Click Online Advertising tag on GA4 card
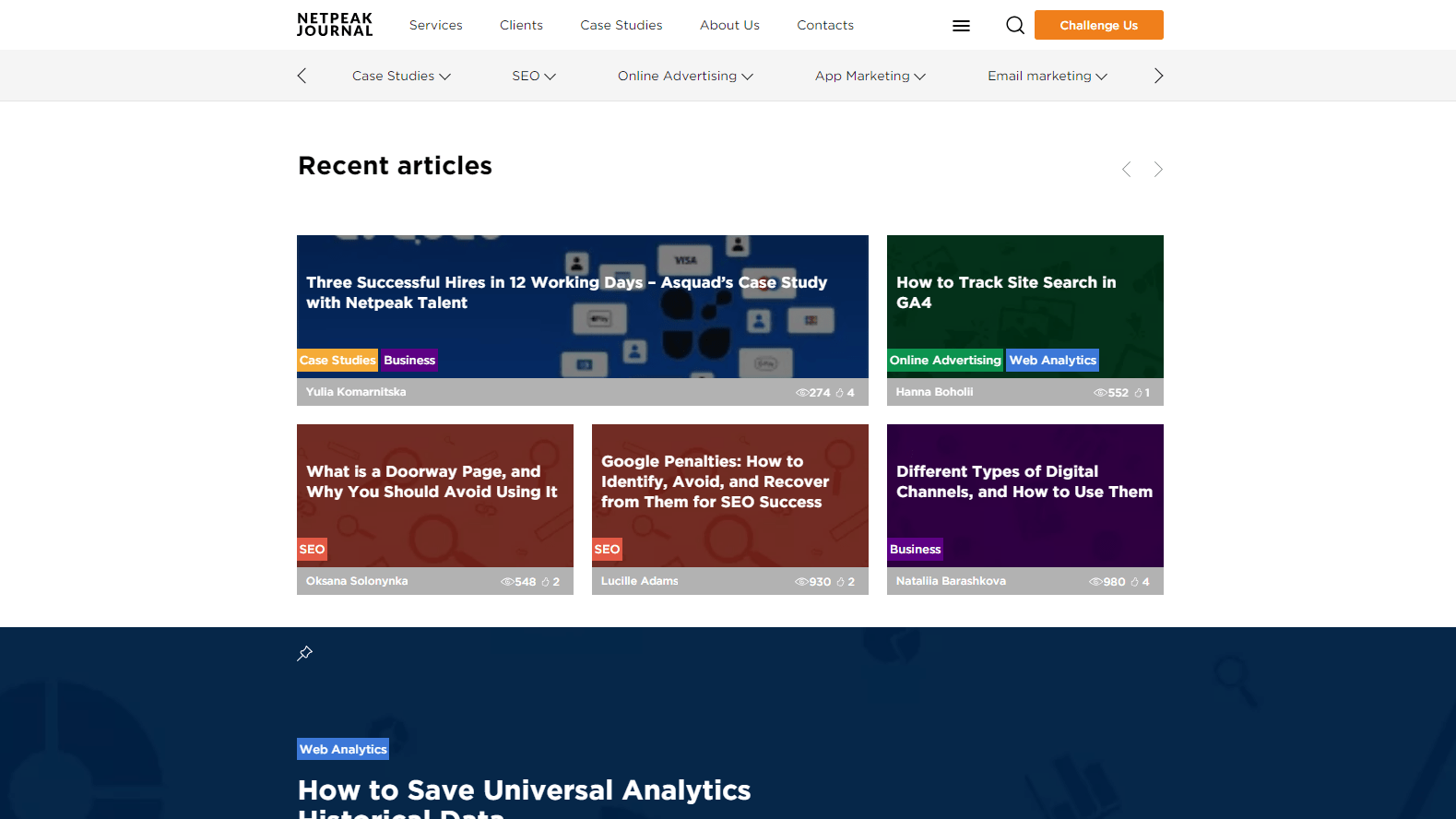 pos(945,360)
